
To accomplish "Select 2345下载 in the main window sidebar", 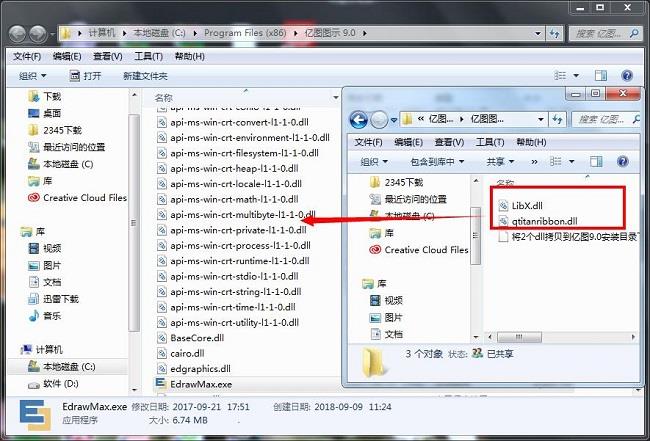I will [55, 130].
